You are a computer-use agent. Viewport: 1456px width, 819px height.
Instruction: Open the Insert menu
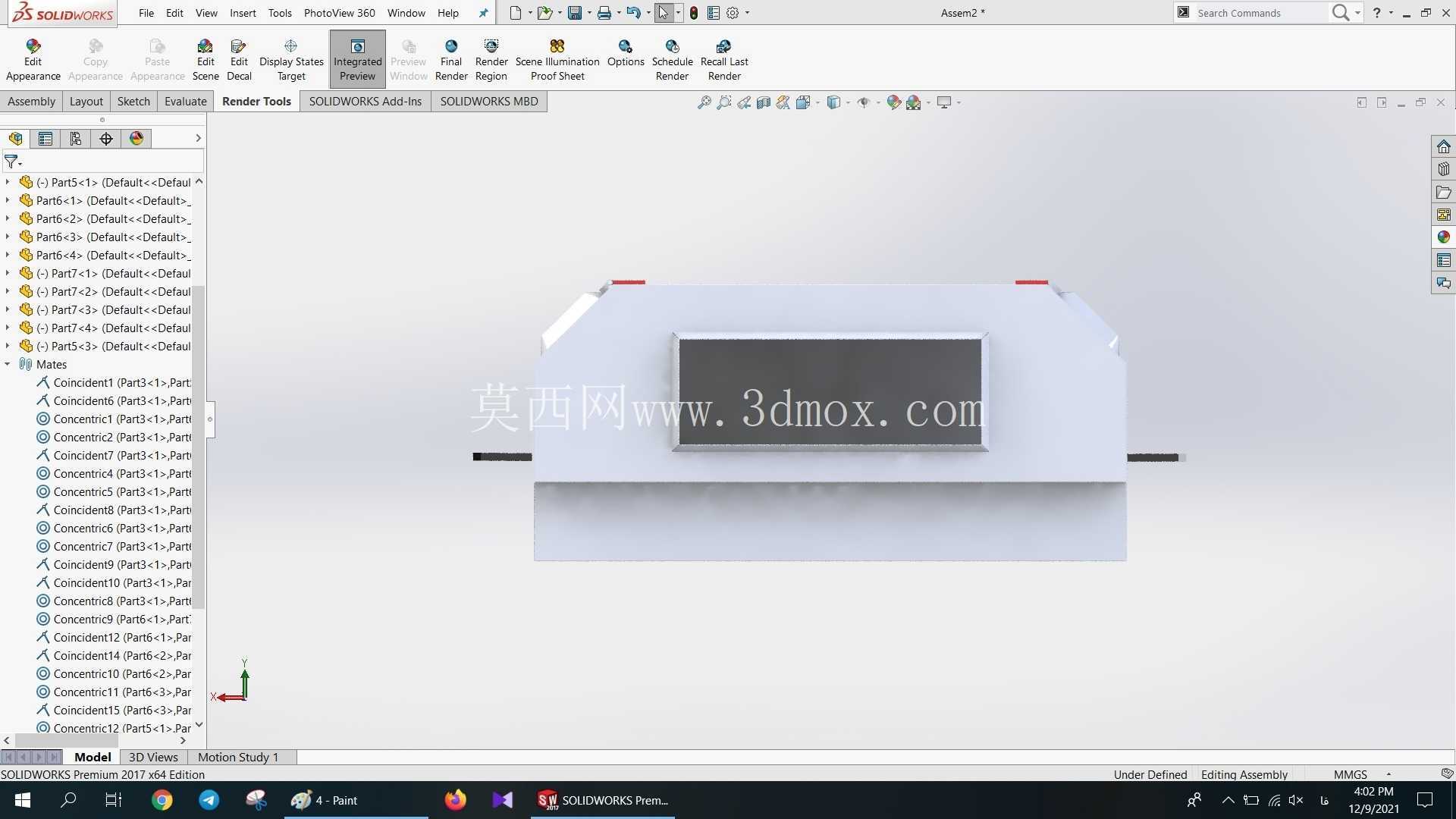coord(243,13)
